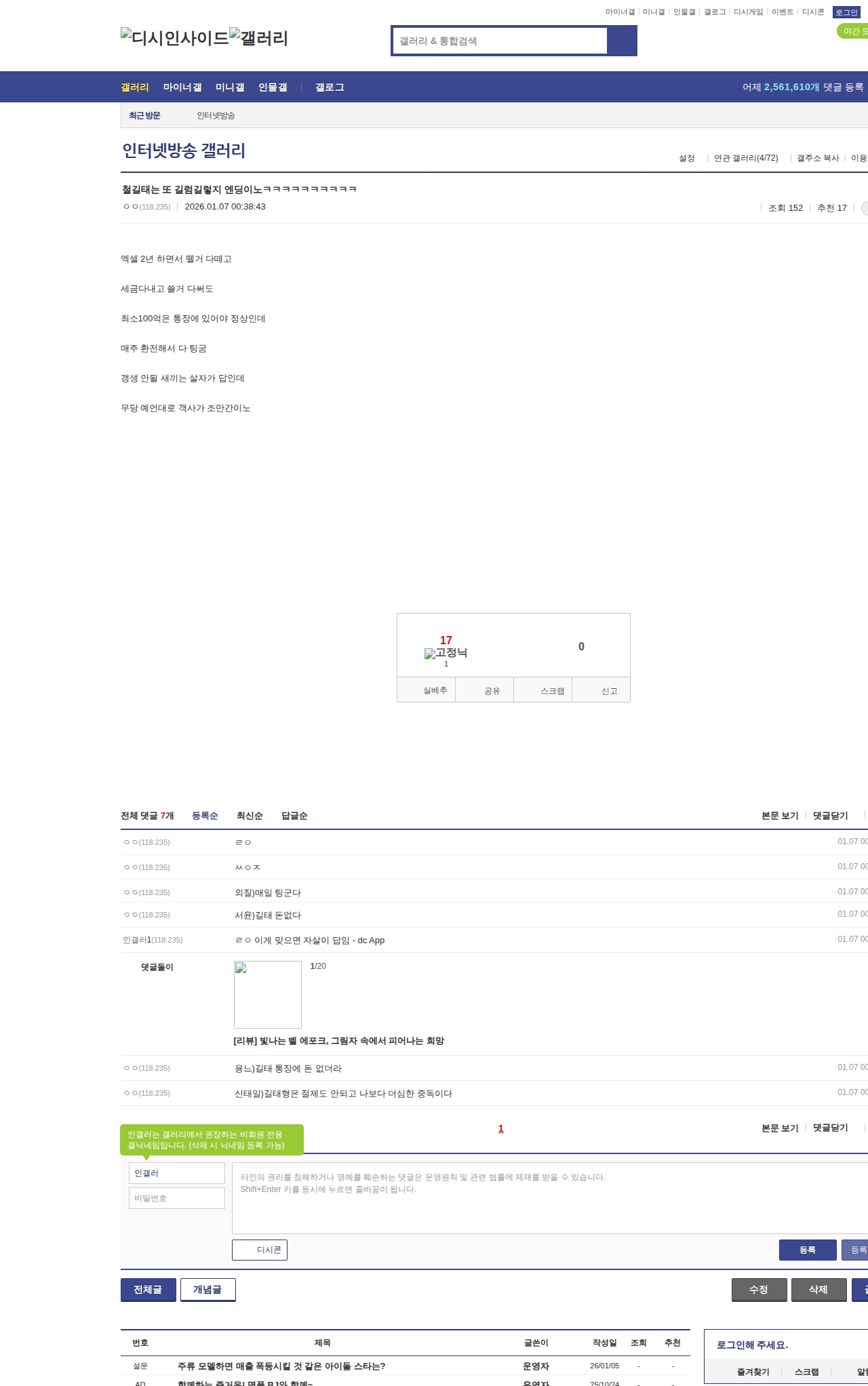Sort comments by 답글순

point(294,816)
